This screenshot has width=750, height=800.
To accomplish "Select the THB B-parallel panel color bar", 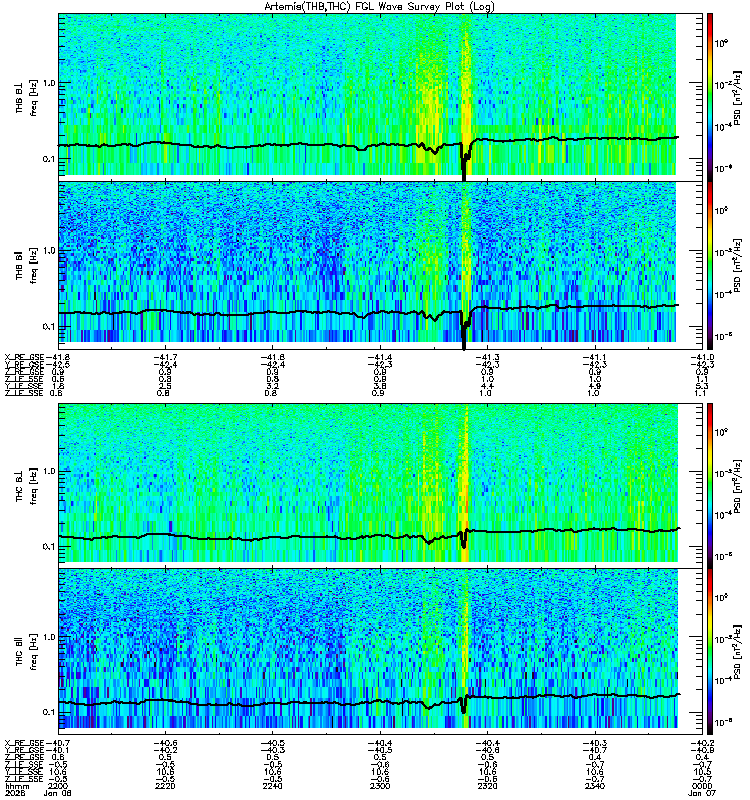I will point(710,265).
